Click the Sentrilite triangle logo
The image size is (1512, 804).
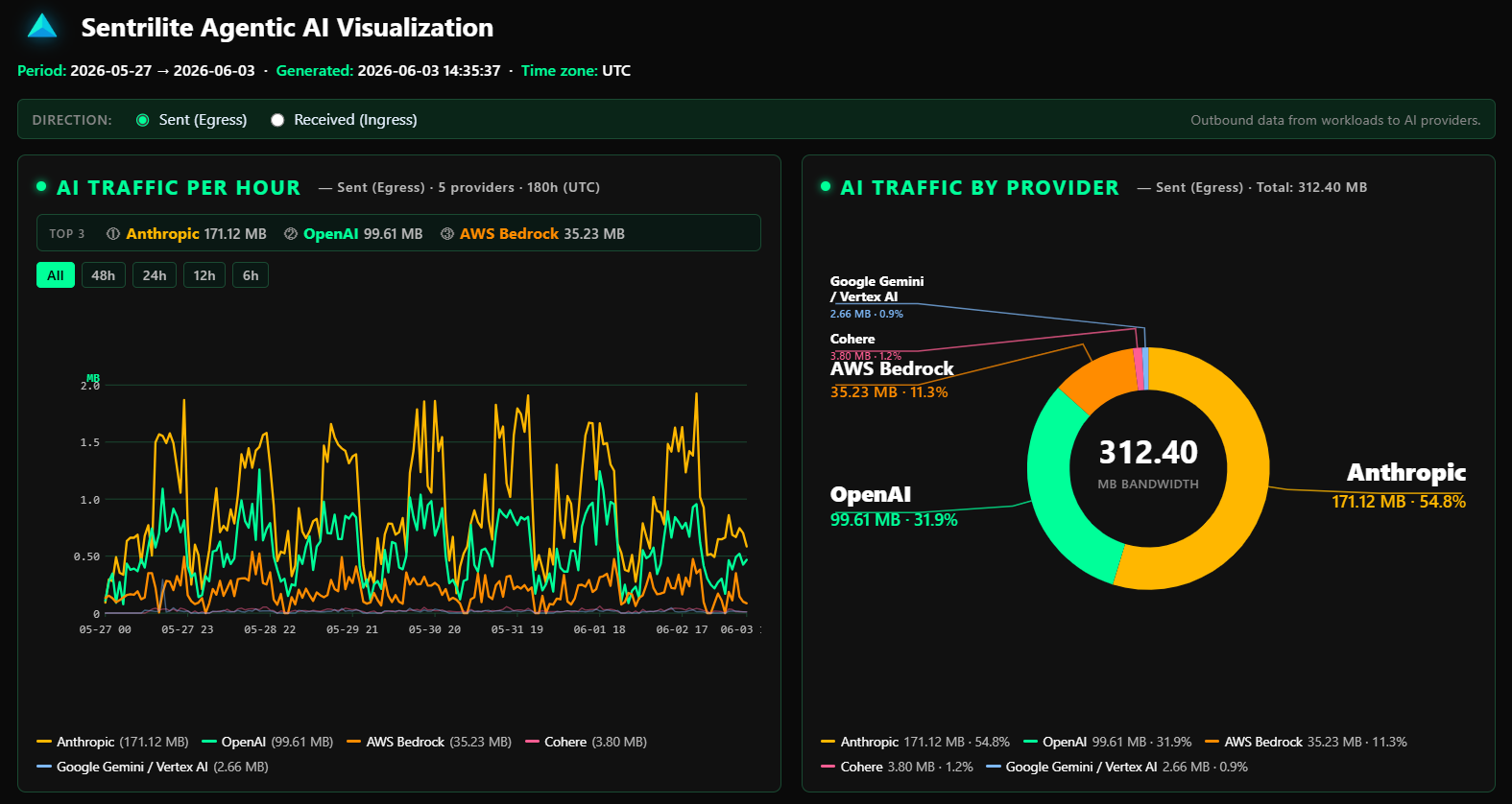[x=42, y=26]
